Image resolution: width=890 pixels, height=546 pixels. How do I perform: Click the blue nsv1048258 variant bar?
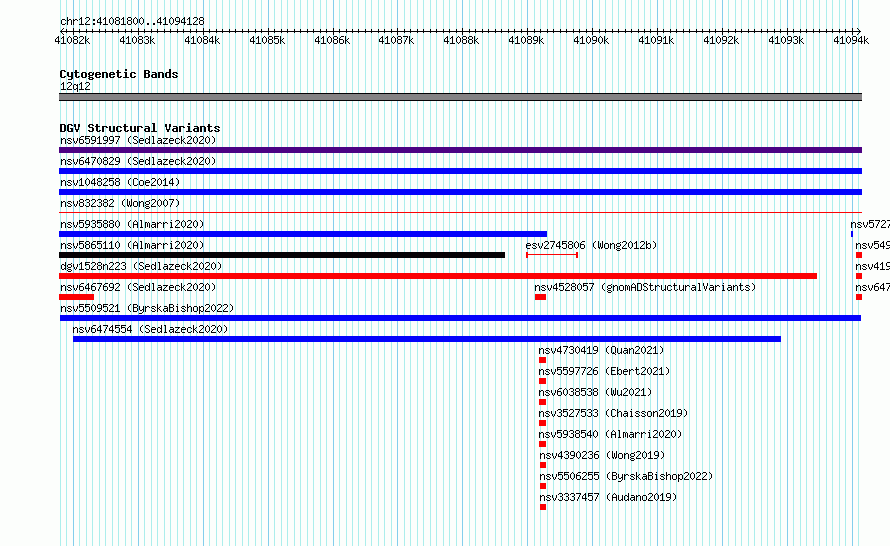click(460, 192)
